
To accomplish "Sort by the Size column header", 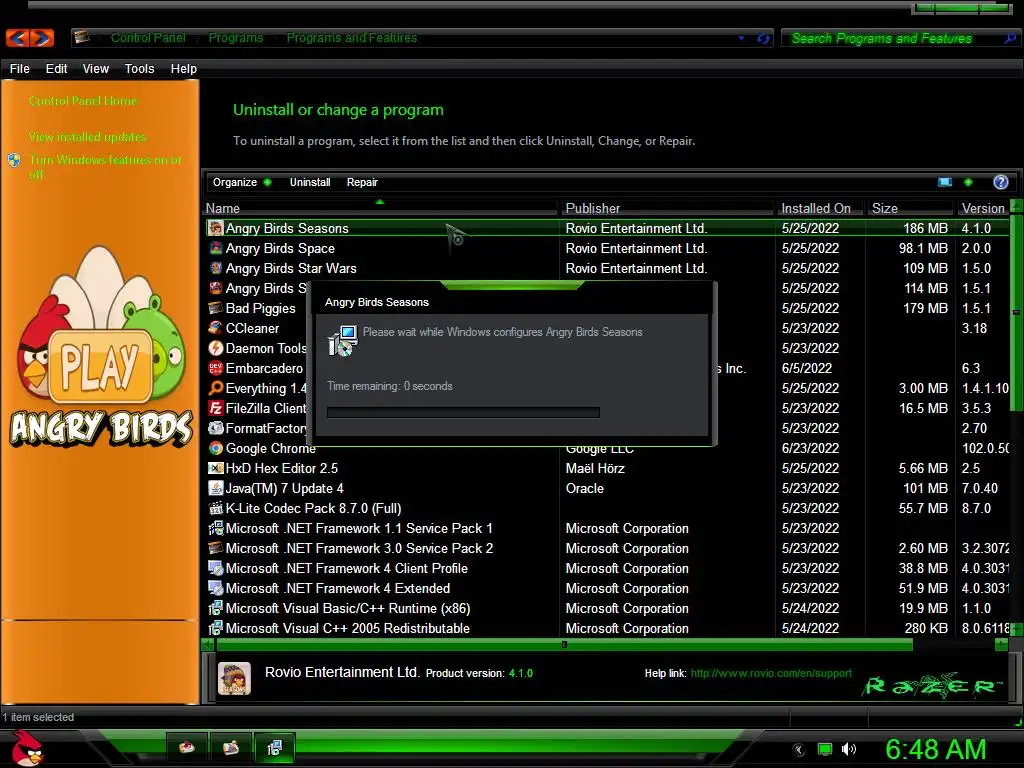I will pos(910,208).
